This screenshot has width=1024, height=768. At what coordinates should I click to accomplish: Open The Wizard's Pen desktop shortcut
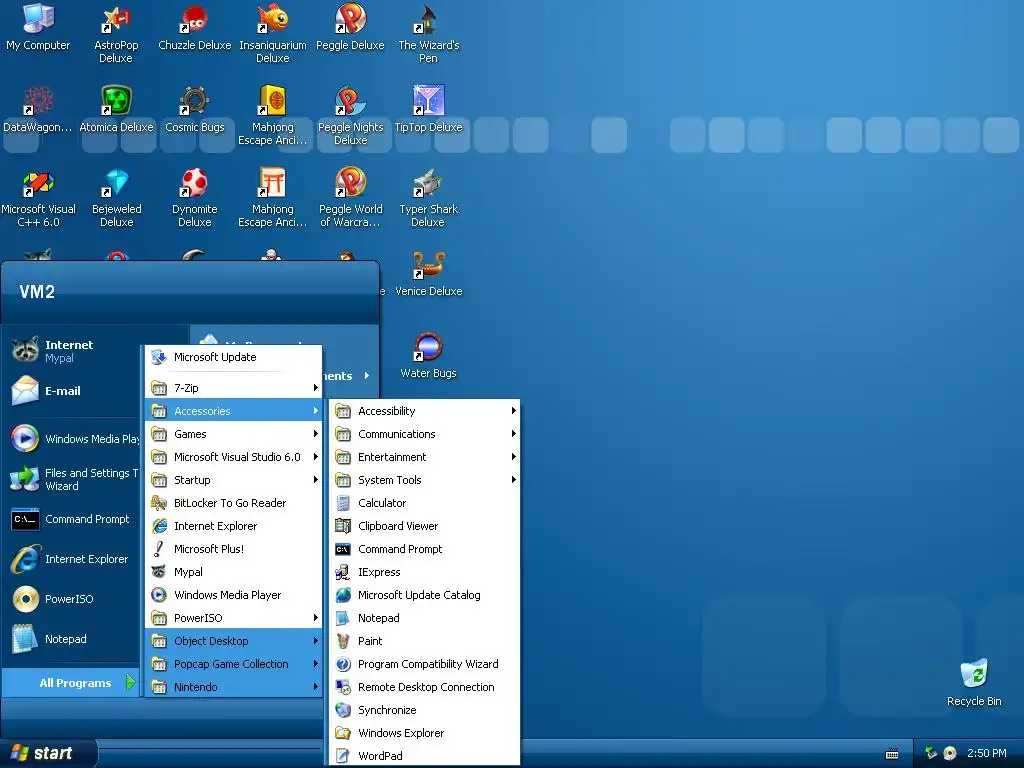(428, 34)
